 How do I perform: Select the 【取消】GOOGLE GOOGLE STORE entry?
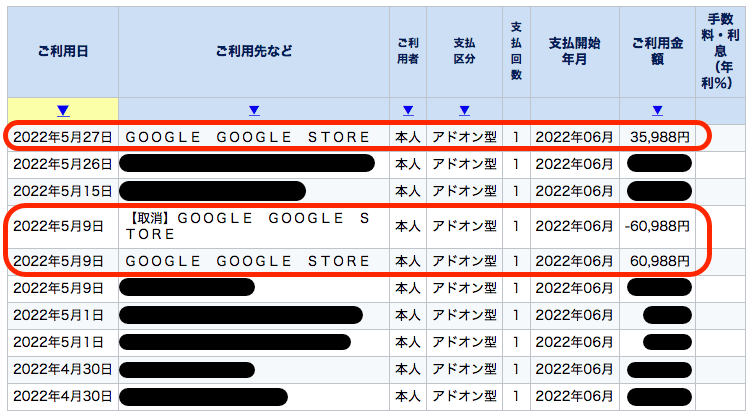point(253,226)
